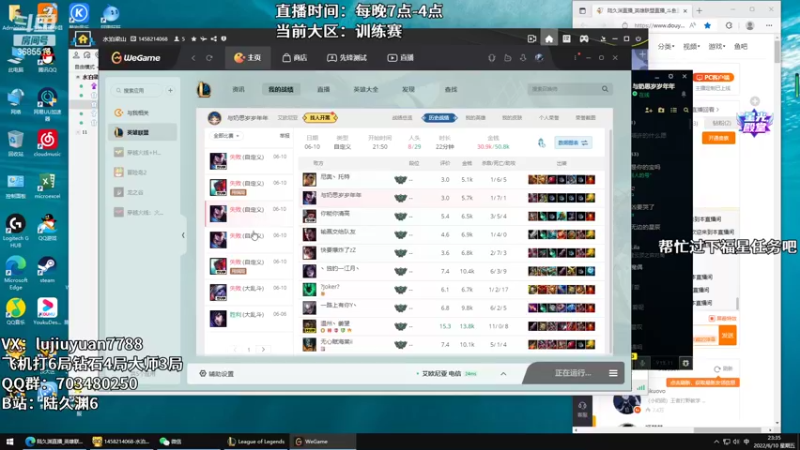
Task: Open cloudmusic desktop shortcut
Action: (x=47, y=142)
